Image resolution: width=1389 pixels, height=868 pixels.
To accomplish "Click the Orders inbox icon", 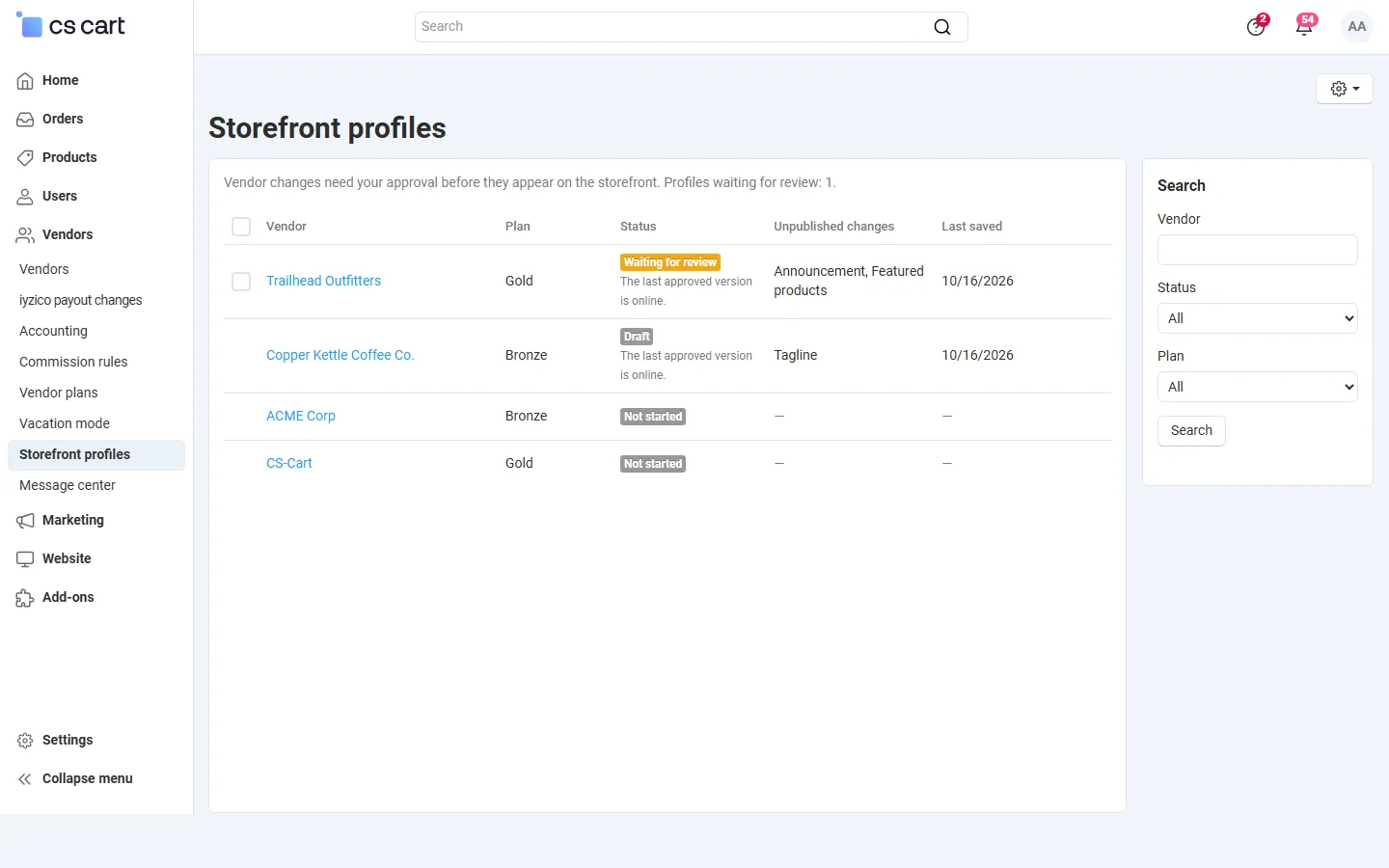I will coord(25,120).
